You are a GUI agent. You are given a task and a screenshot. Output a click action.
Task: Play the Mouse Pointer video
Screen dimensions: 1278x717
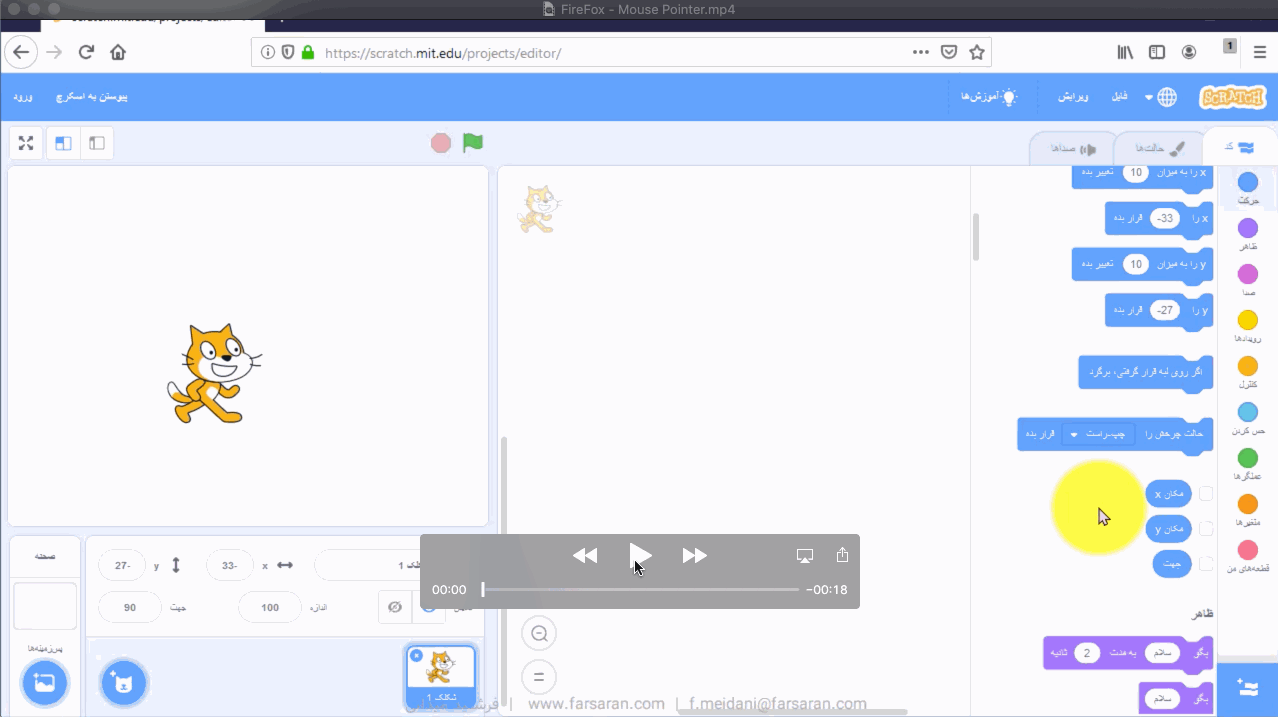click(640, 555)
